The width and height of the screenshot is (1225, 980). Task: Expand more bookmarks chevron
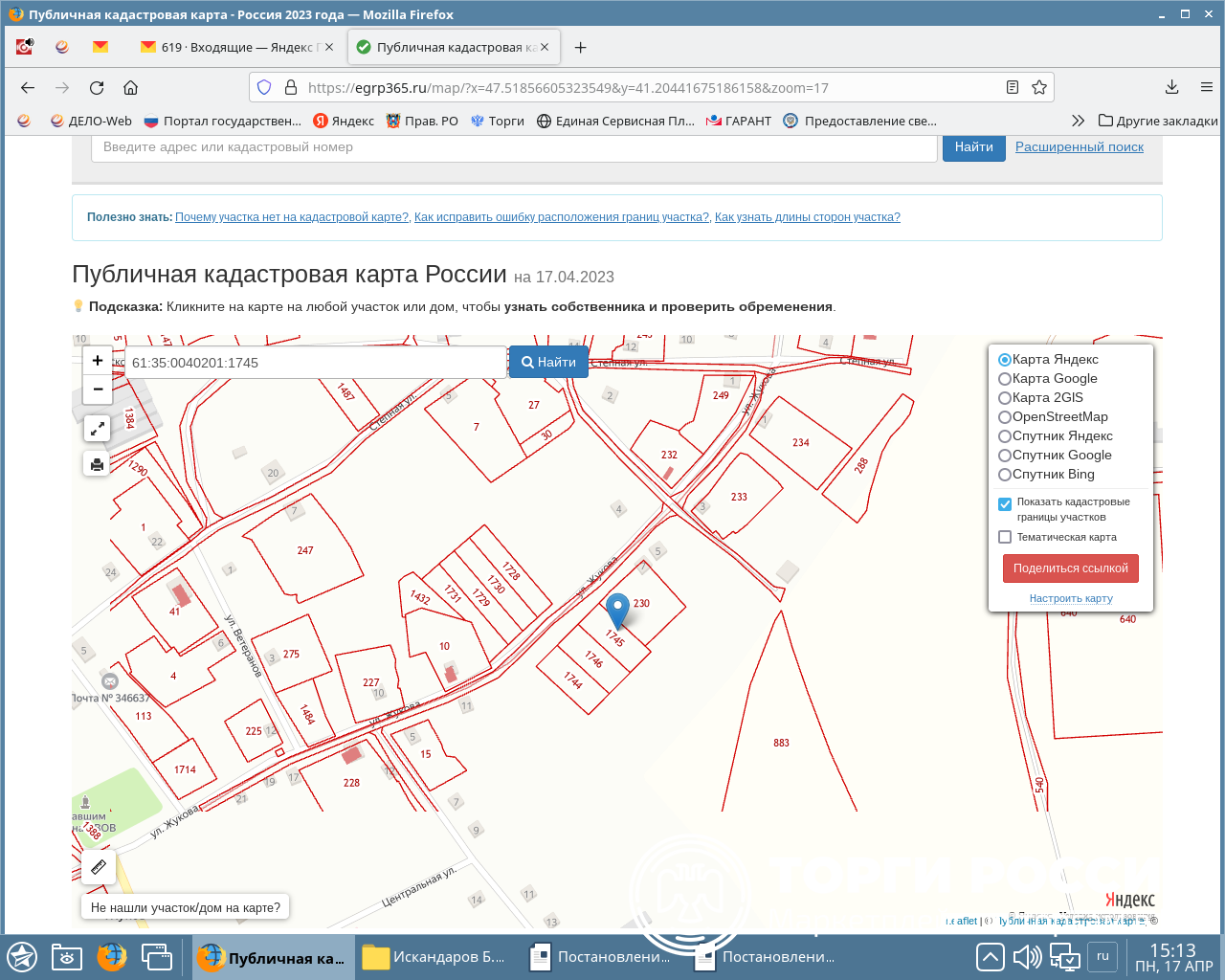point(1079,121)
